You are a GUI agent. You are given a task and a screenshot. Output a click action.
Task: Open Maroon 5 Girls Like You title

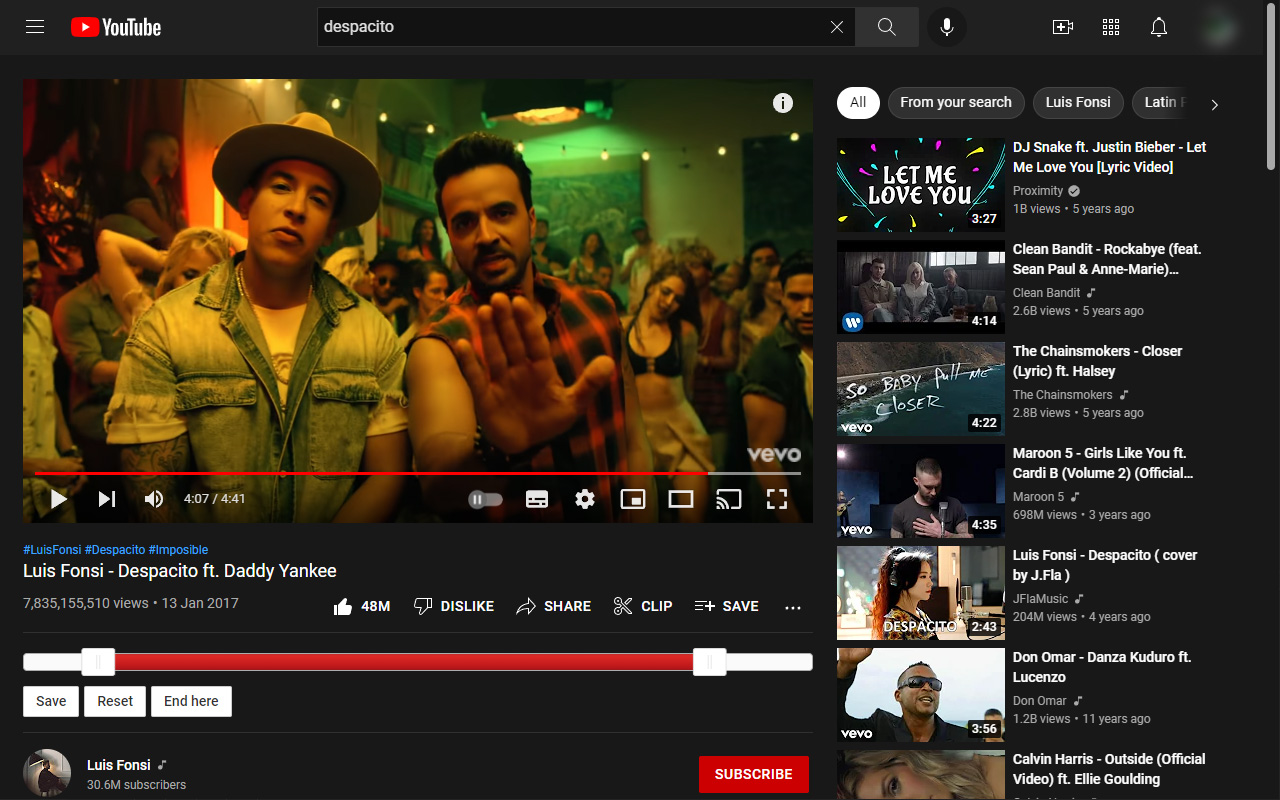coord(1103,463)
